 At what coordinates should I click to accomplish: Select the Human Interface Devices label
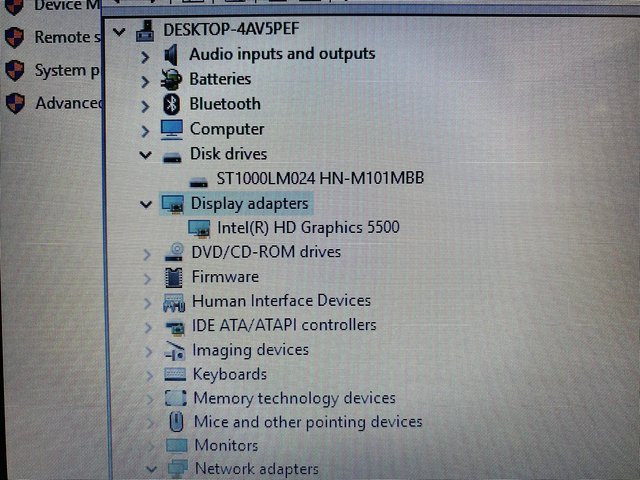pos(282,301)
